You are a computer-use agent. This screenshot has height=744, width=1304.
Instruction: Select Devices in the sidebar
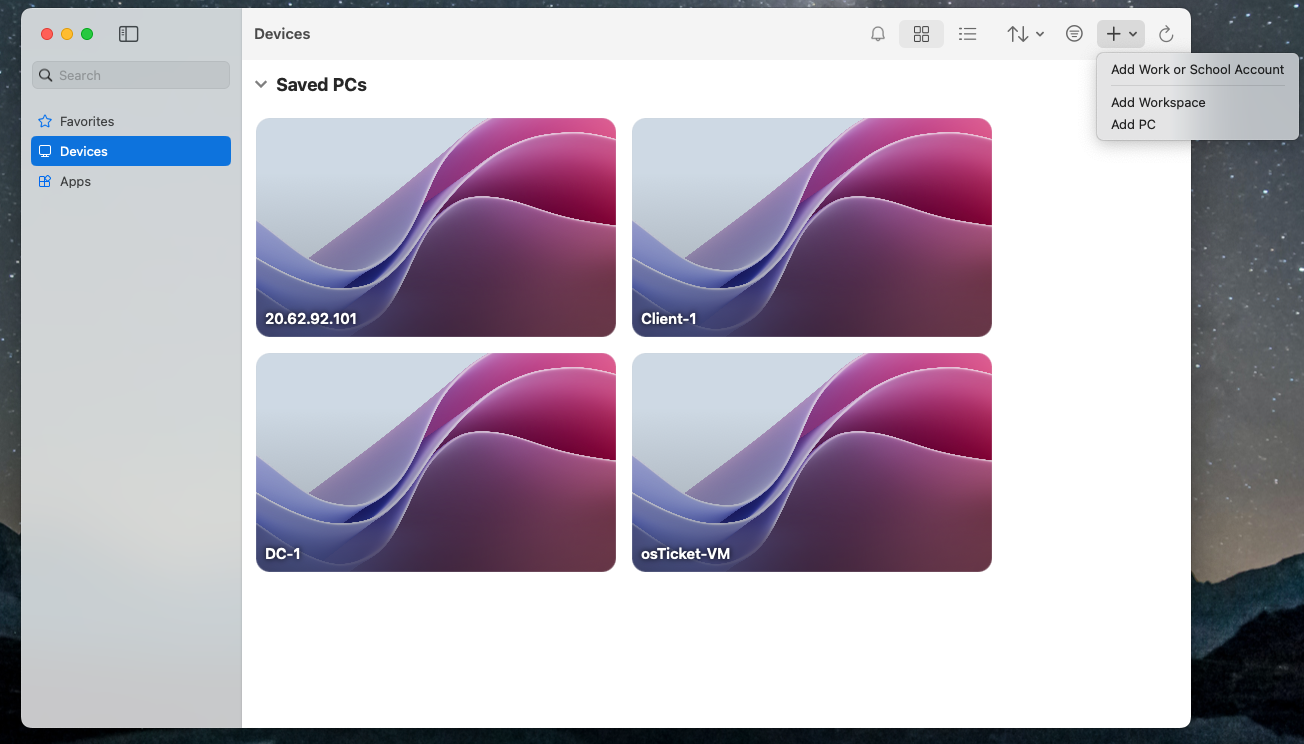131,151
